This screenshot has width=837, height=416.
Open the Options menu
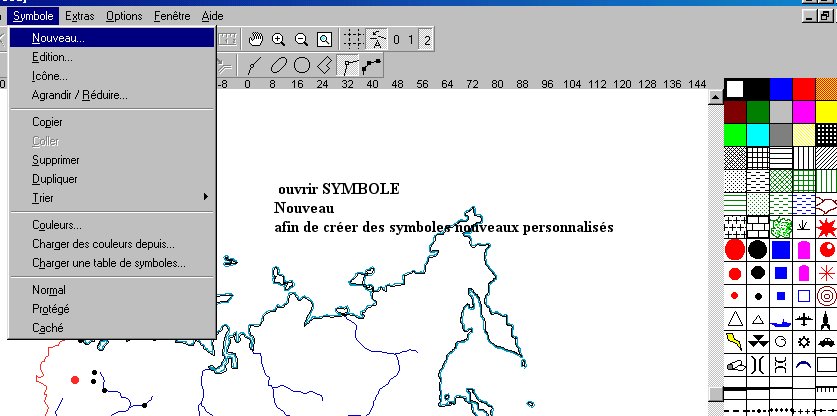tap(124, 16)
